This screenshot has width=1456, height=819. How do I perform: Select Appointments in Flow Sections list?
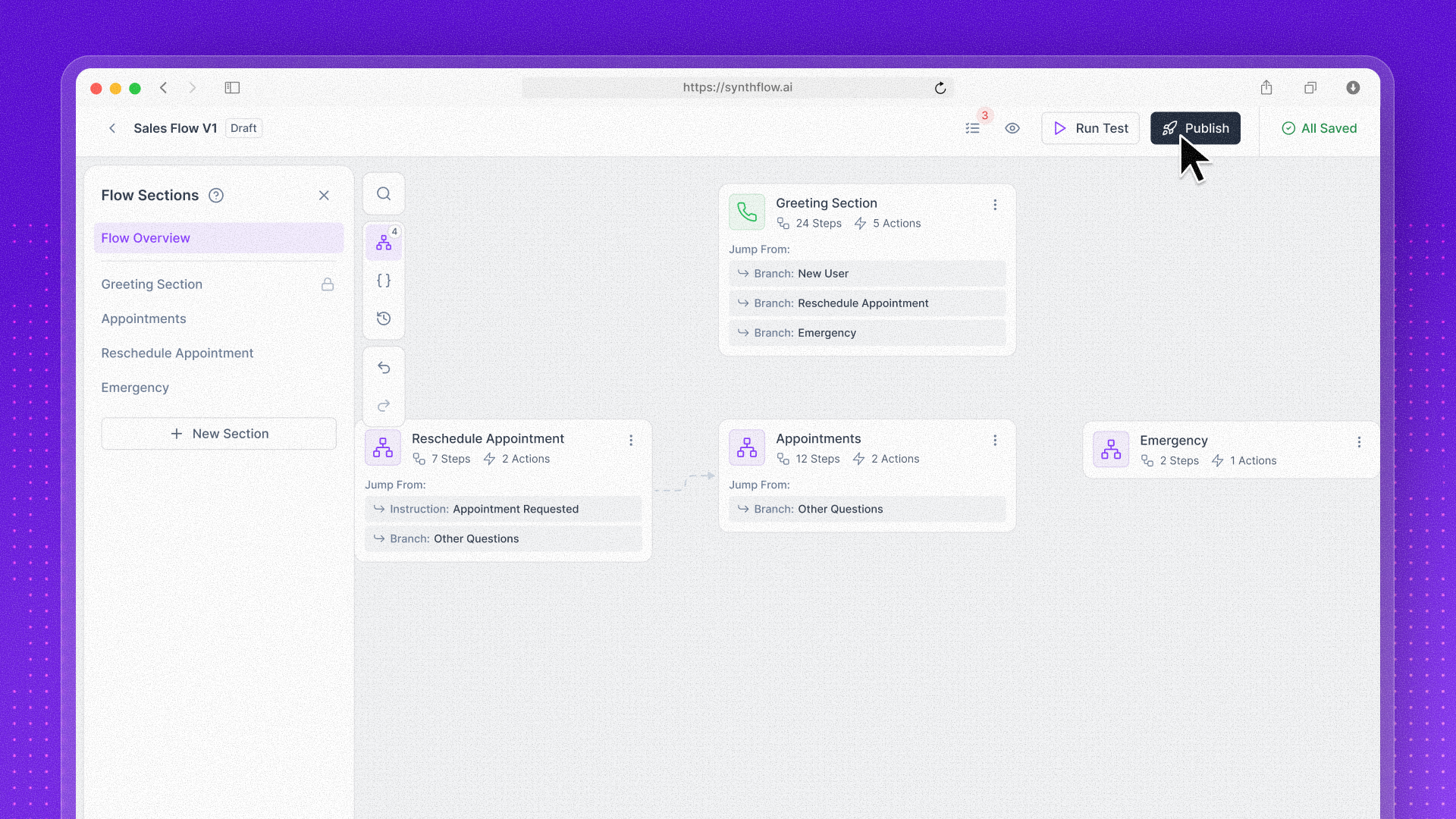pos(144,318)
